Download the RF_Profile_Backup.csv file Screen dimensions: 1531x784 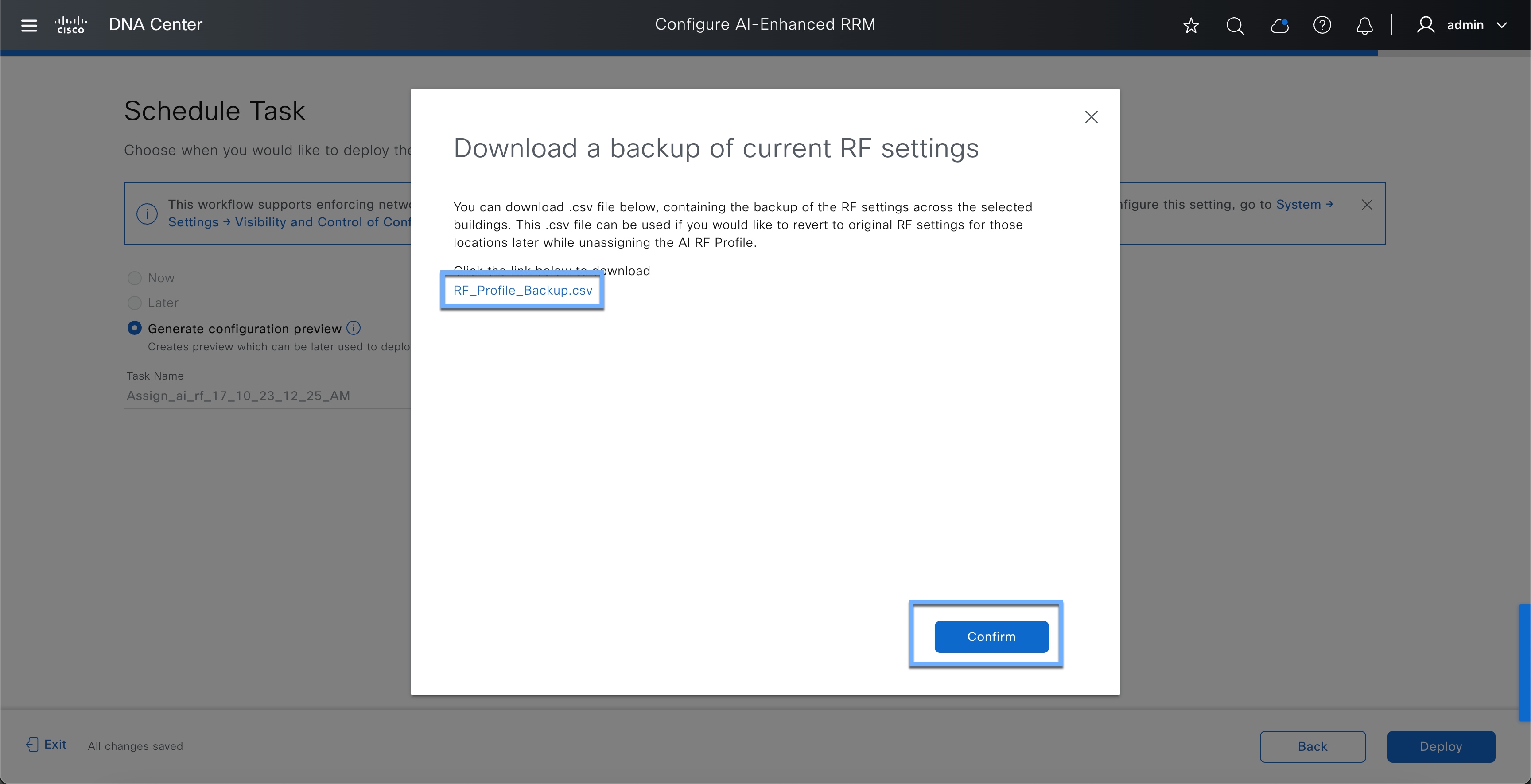tap(522, 291)
